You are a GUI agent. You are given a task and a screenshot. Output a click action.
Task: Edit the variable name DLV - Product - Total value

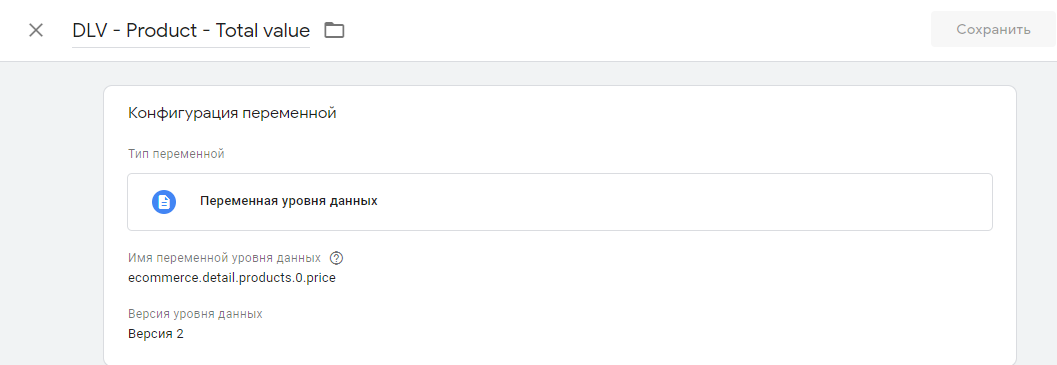pyautogui.click(x=191, y=30)
